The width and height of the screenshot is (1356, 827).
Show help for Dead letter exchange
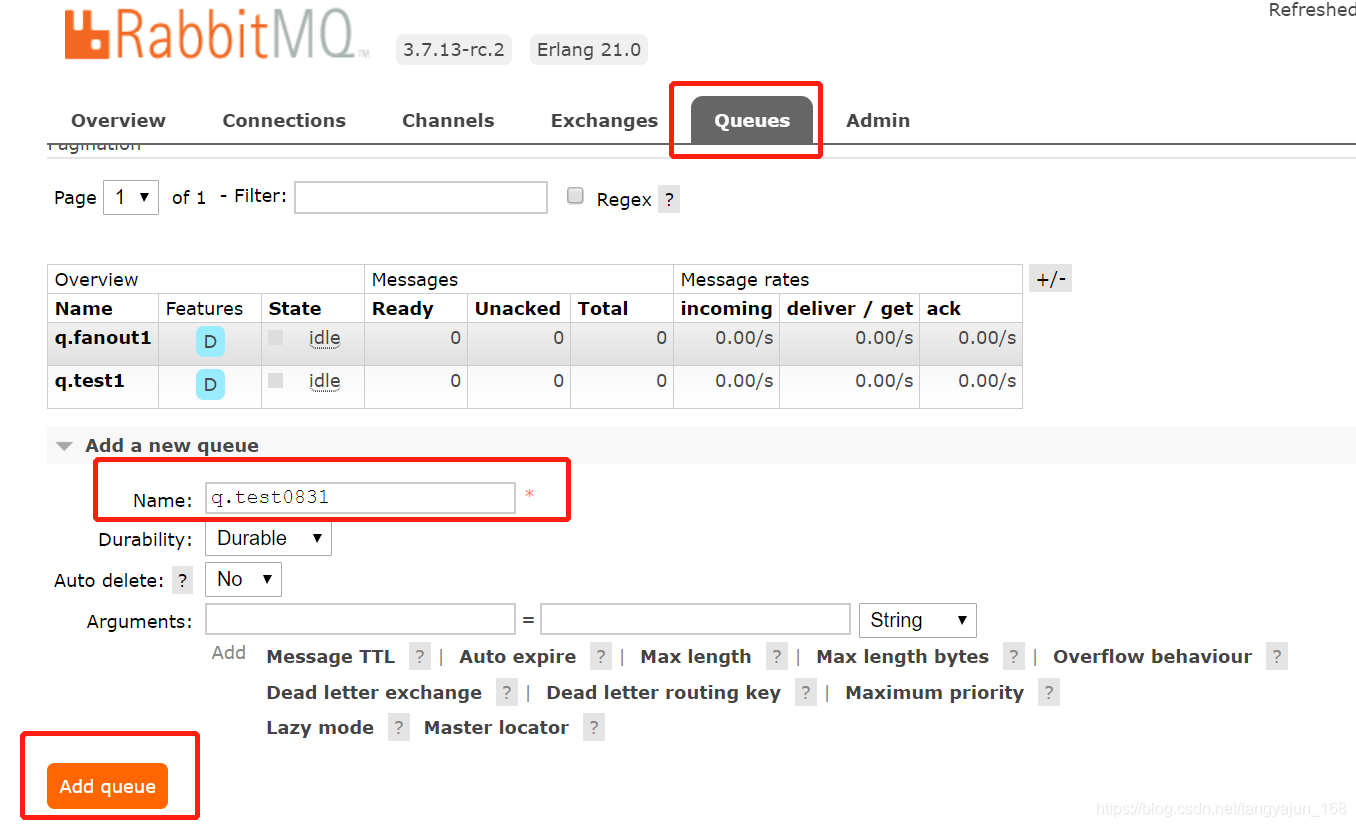(x=507, y=693)
